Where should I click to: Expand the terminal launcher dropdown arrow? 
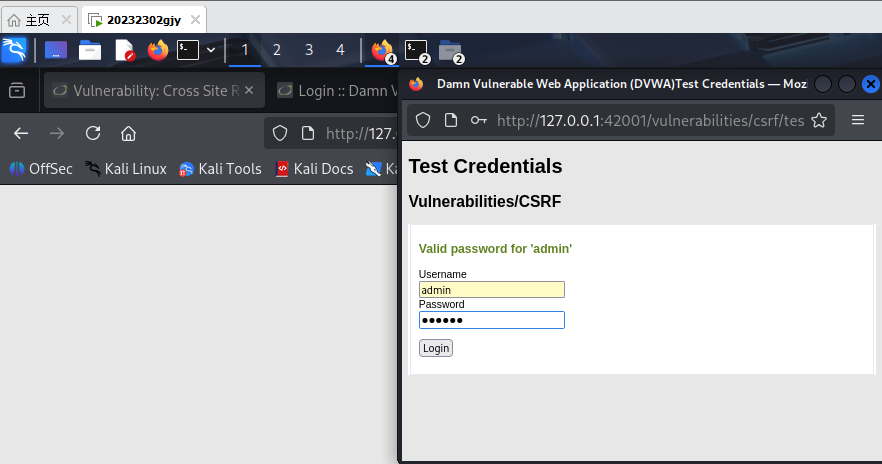211,50
